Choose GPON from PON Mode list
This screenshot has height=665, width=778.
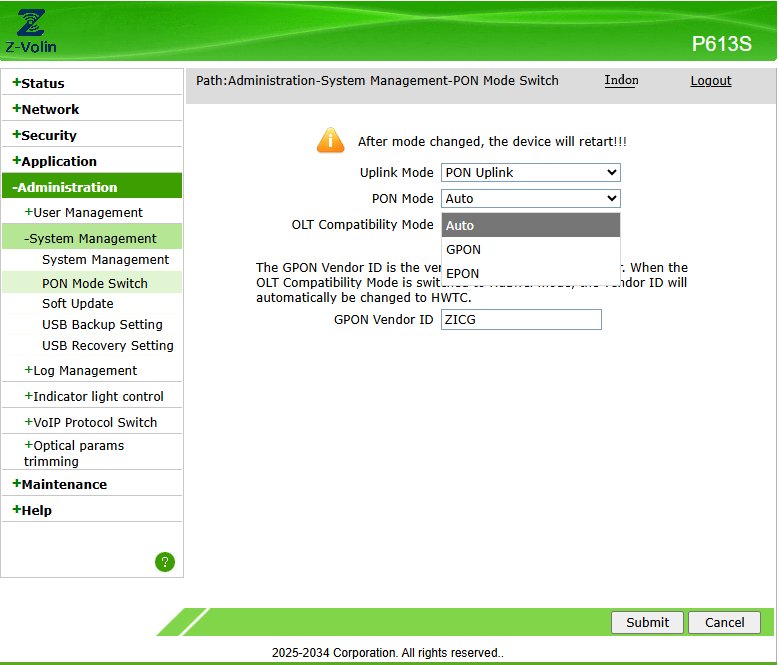tap(530, 249)
